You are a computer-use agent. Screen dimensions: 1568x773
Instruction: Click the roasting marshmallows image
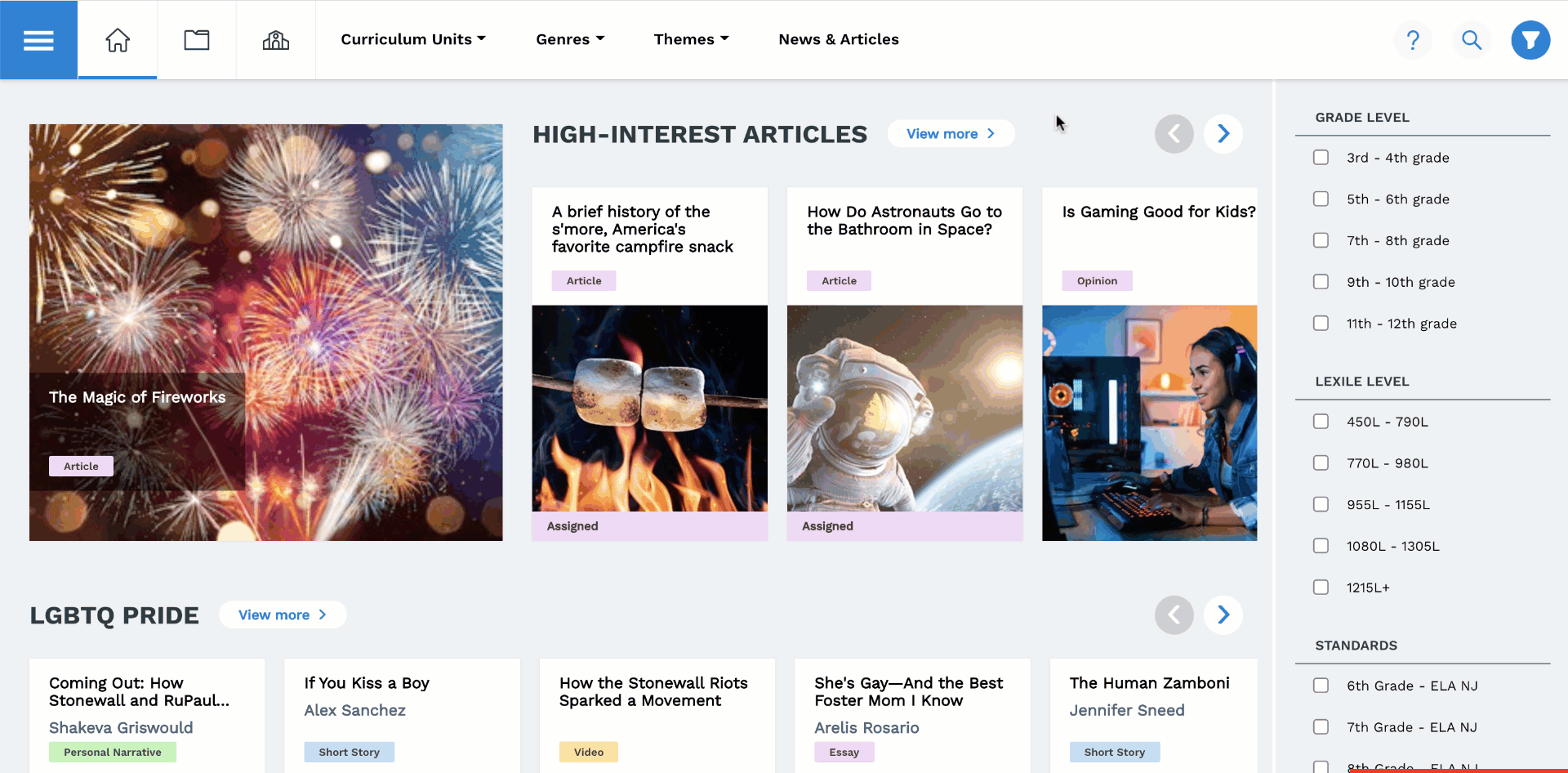point(650,409)
